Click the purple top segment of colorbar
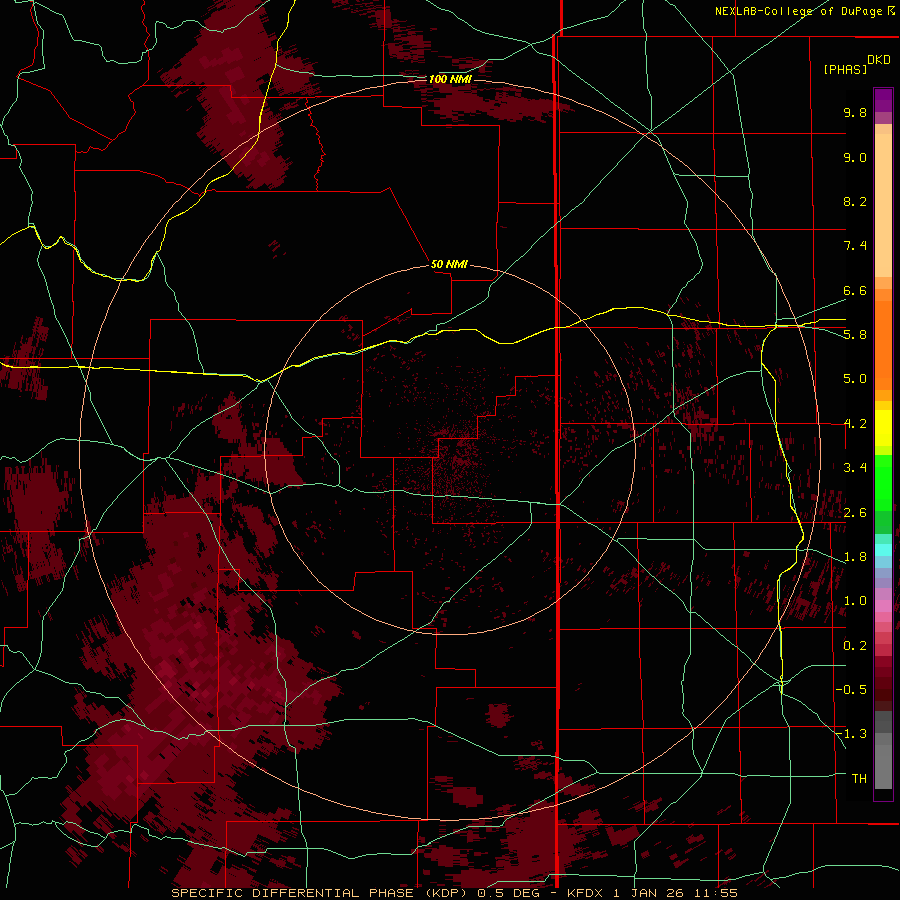Screen dimensions: 900x900 [883, 100]
